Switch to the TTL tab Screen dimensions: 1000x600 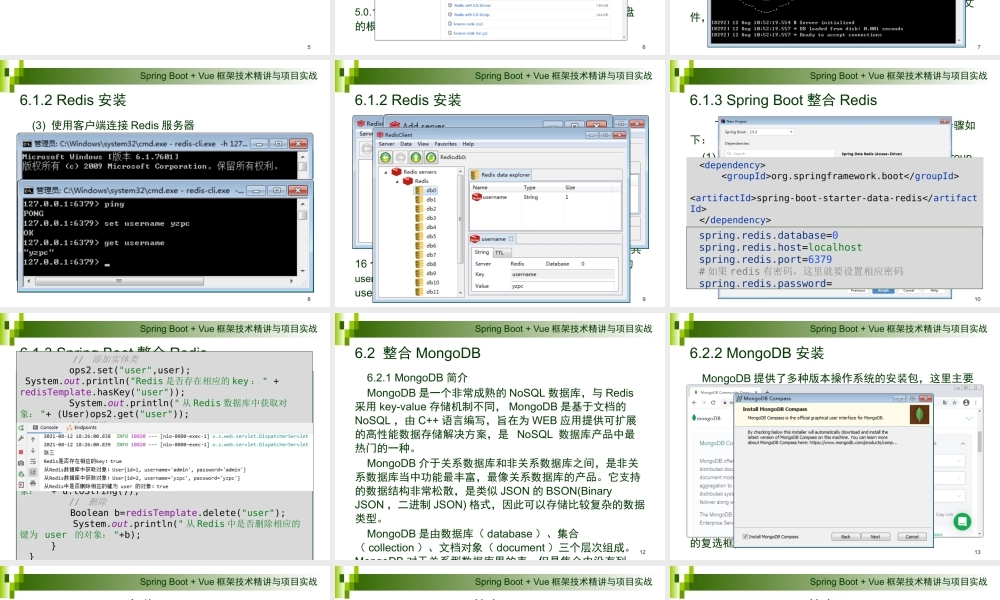point(501,252)
